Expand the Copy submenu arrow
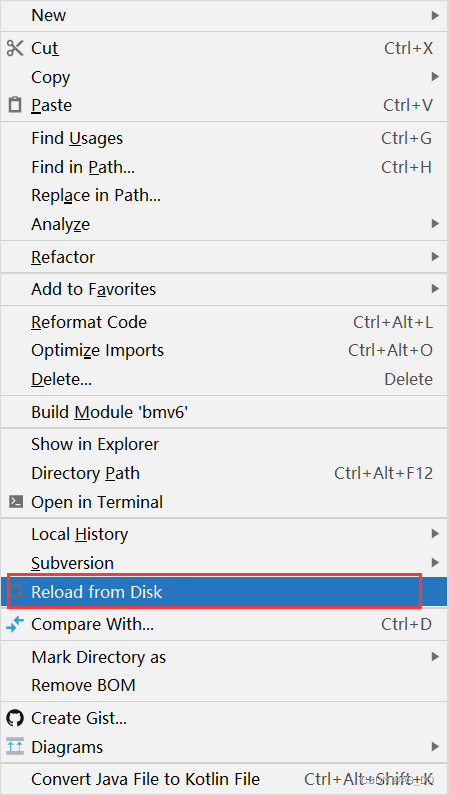The image size is (449, 795). coord(435,77)
